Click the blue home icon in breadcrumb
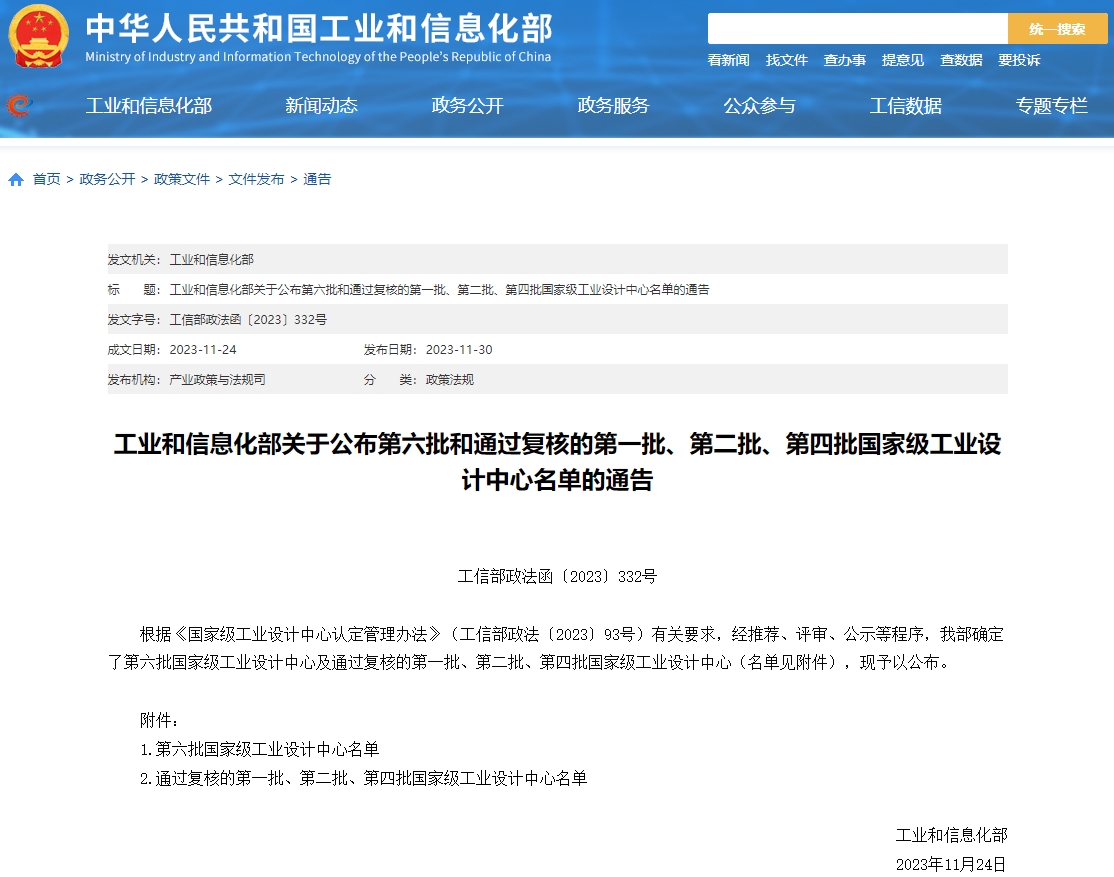 coord(16,180)
